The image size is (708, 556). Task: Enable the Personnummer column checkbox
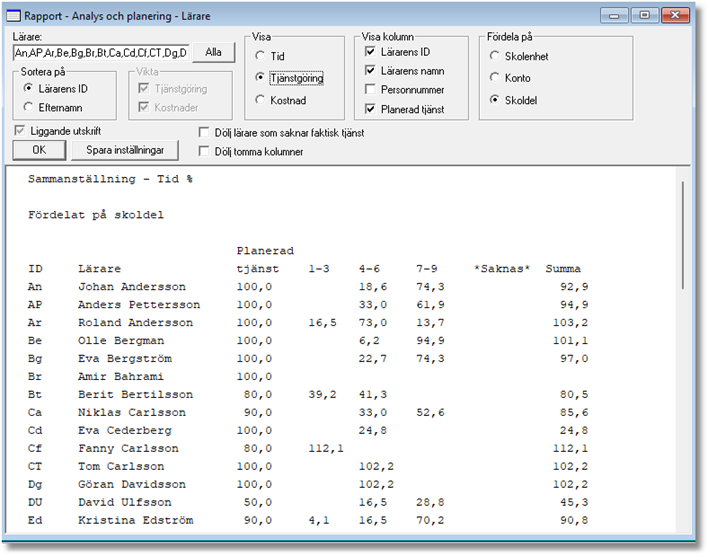pos(371,89)
